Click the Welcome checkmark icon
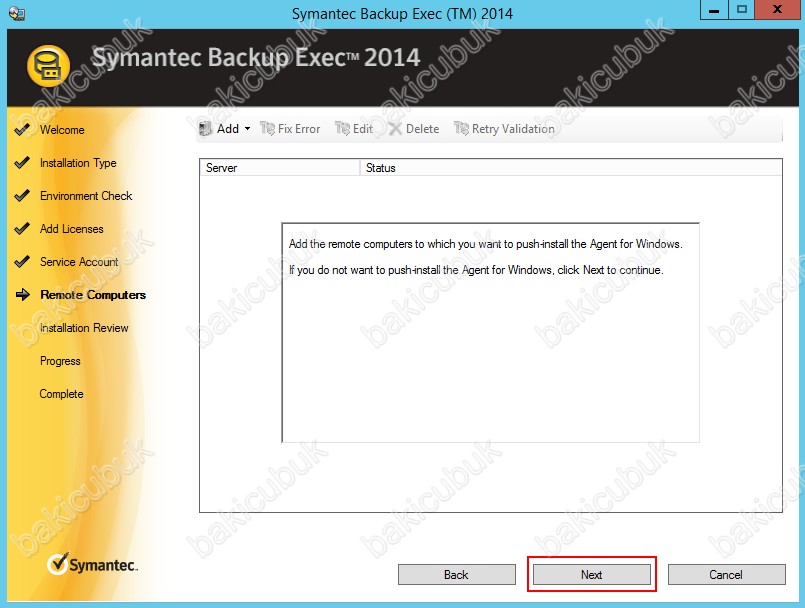Viewport: 805px width, 608px height. [x=22, y=129]
